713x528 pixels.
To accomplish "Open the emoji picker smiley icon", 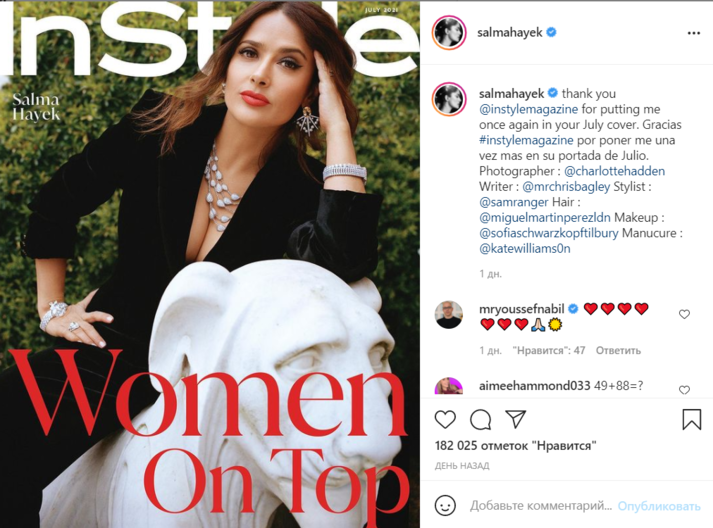I will (x=445, y=505).
